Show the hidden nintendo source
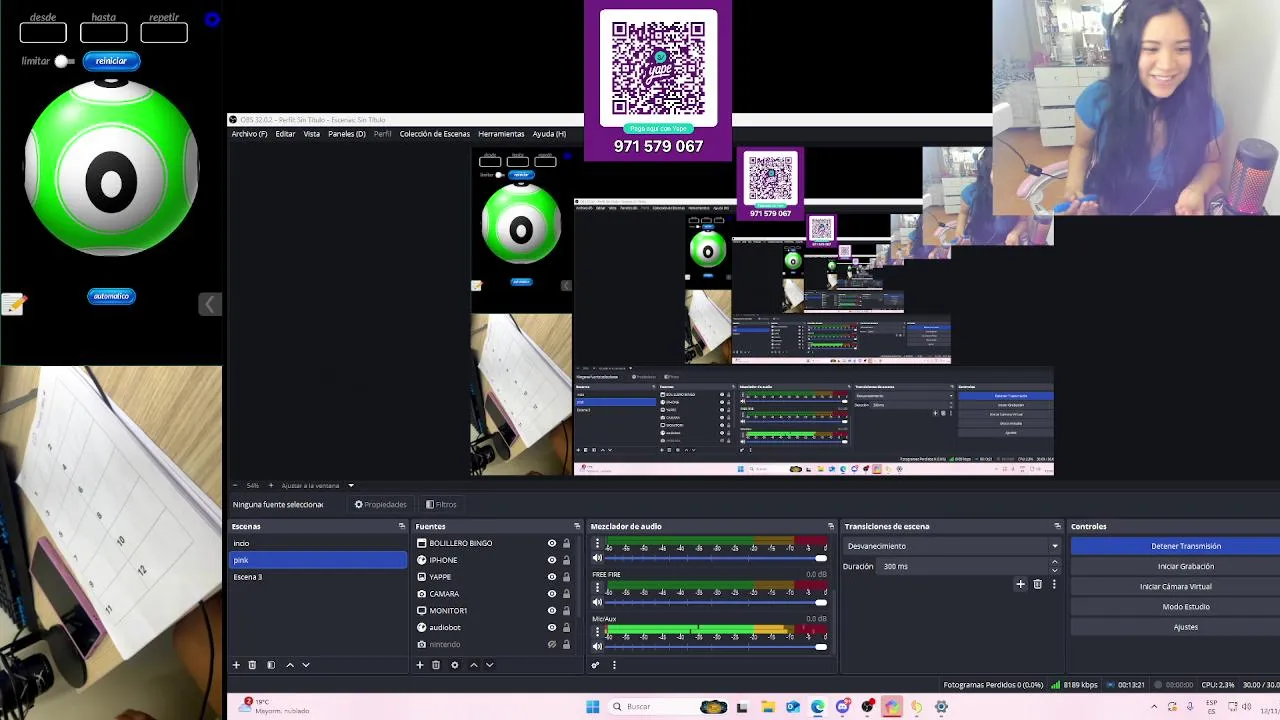 (x=551, y=645)
